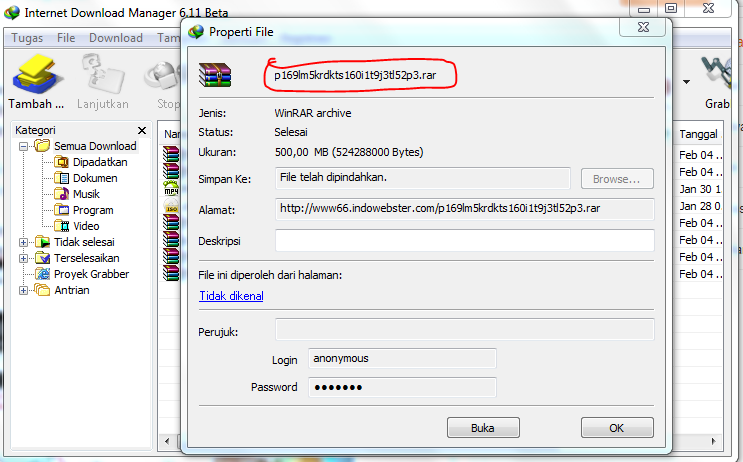743x462 pixels.
Task: Click into the Deskripsi text field
Action: [464, 241]
